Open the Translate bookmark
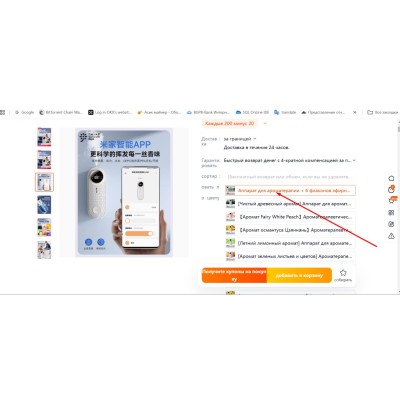Screen dimensions: 400x400 pos(285,112)
